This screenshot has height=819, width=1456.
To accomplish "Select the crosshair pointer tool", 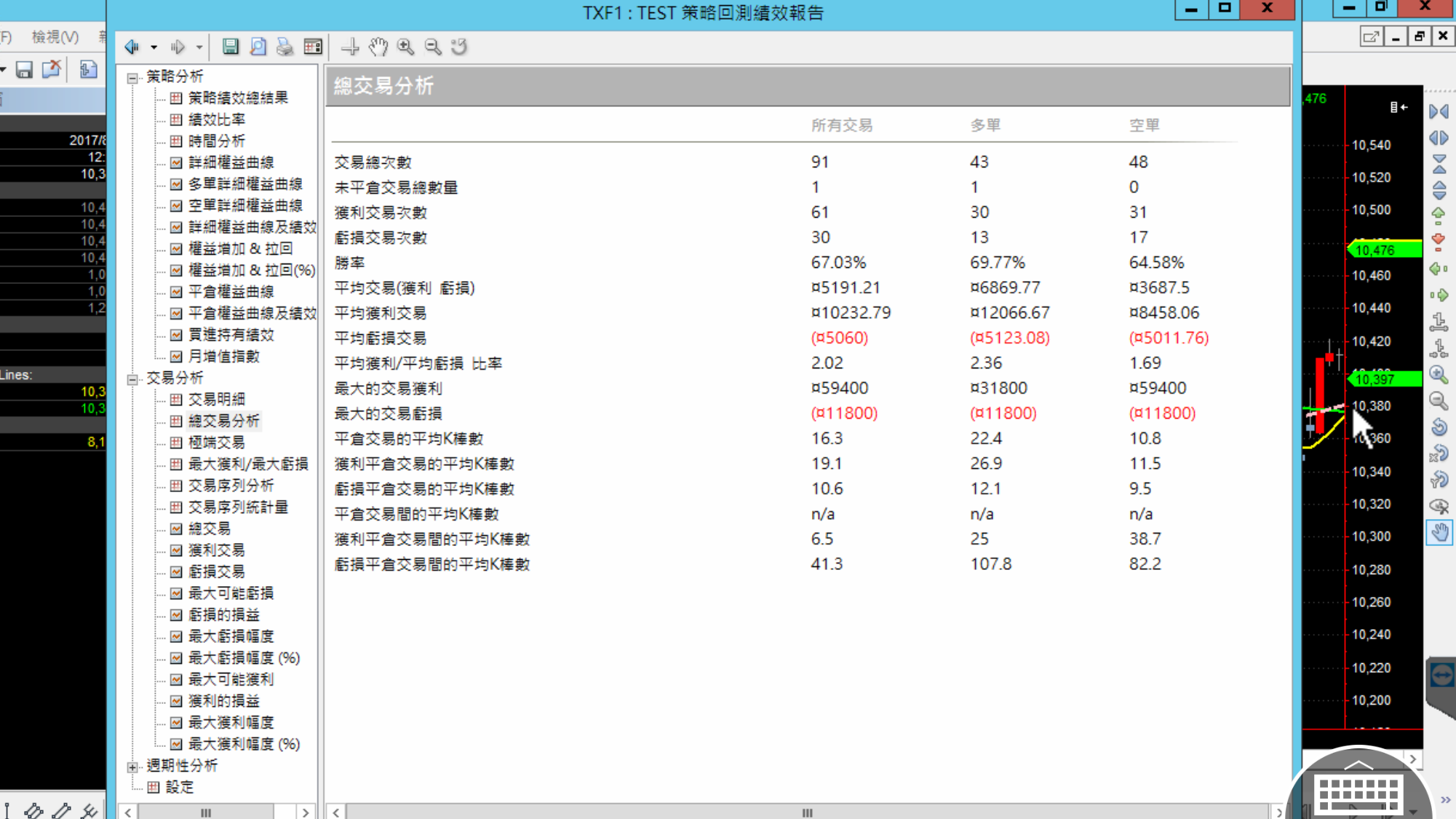I will pyautogui.click(x=350, y=47).
